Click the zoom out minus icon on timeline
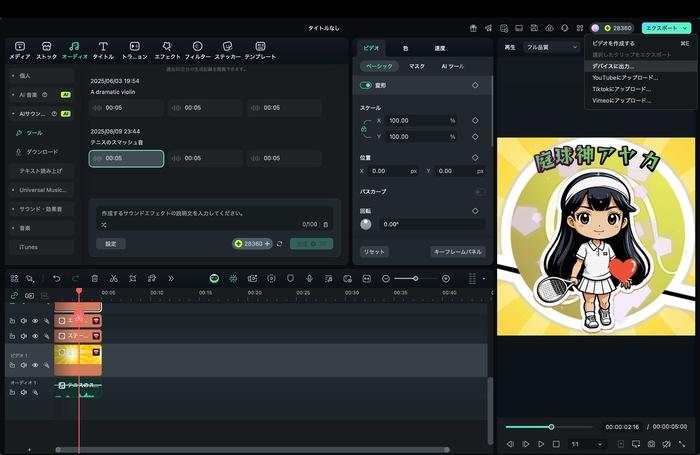 click(386, 279)
